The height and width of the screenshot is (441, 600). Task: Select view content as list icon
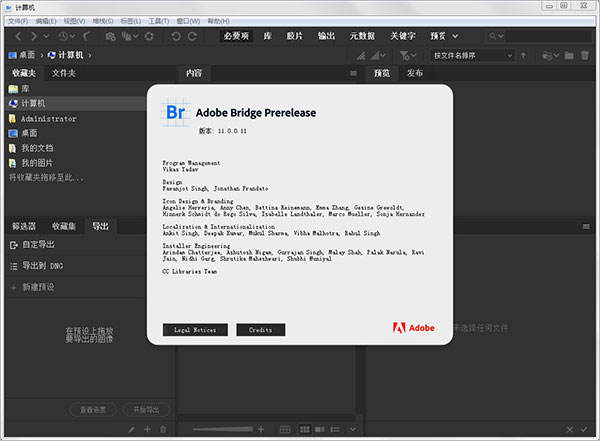point(335,430)
